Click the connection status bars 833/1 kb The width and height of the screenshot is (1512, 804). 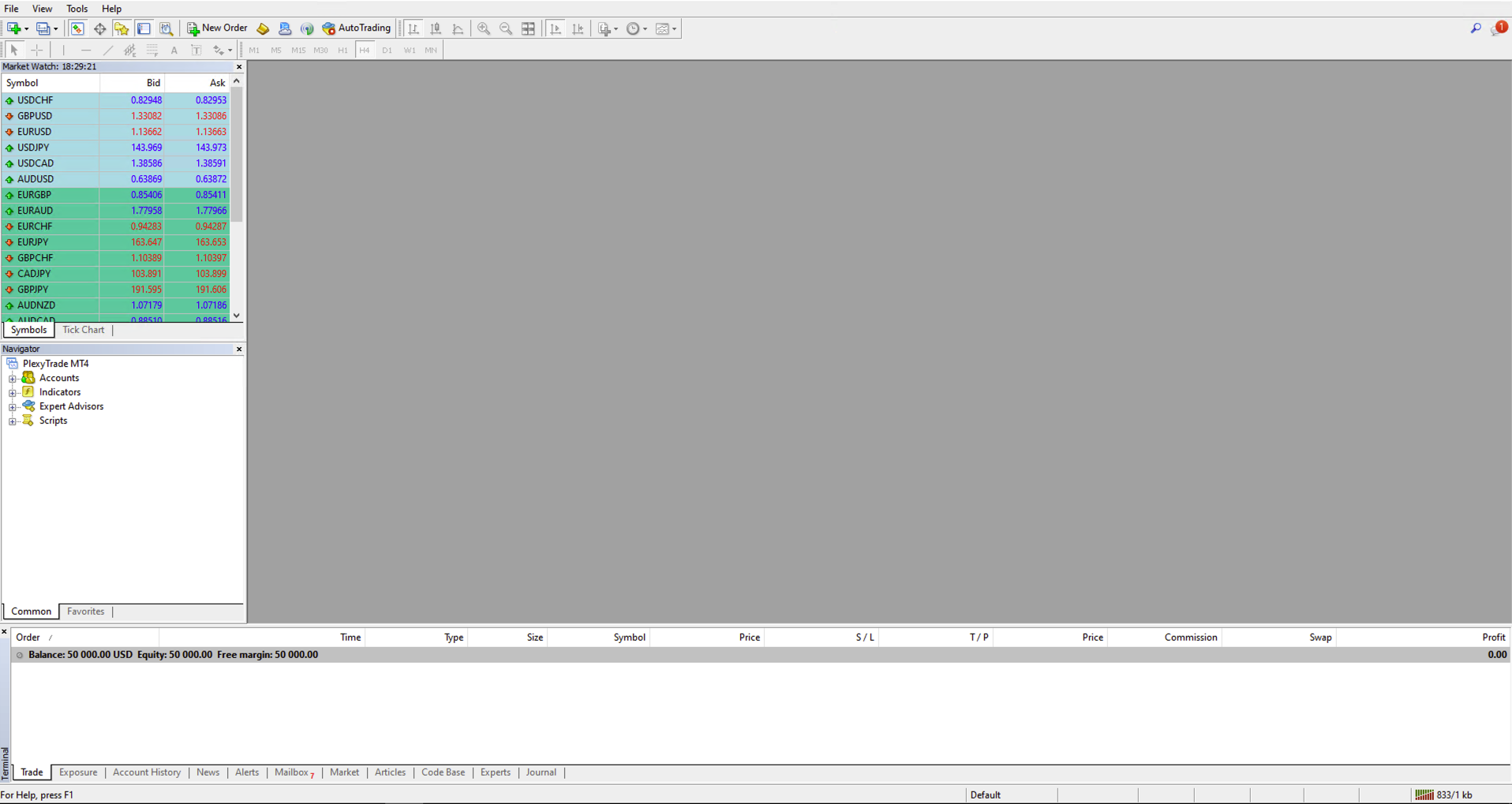tap(1443, 795)
